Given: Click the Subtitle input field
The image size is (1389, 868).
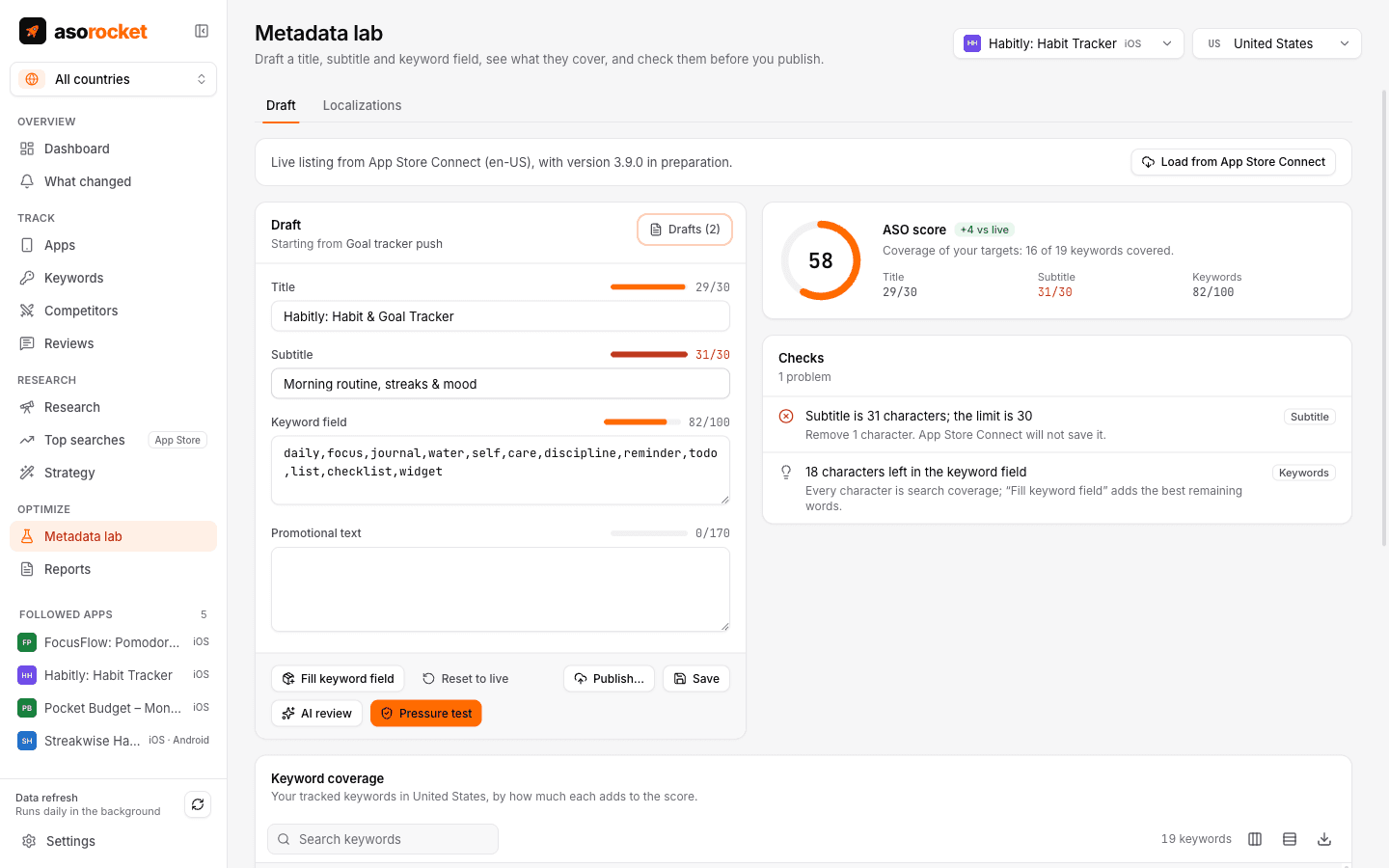Looking at the screenshot, I should [501, 384].
